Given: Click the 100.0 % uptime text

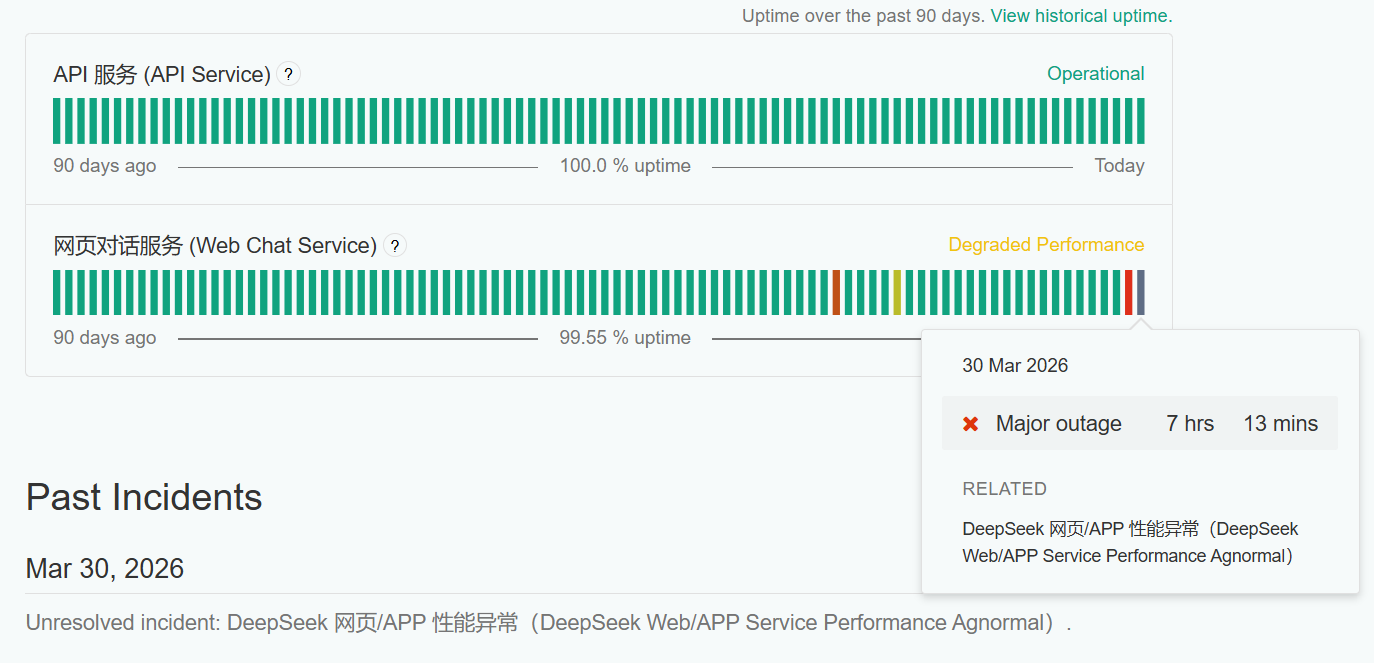Looking at the screenshot, I should [x=625, y=166].
